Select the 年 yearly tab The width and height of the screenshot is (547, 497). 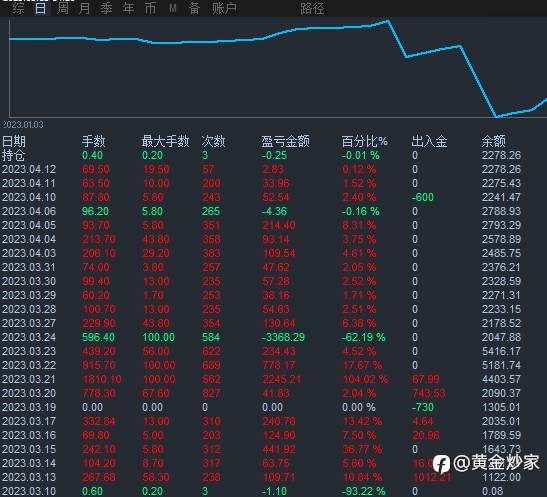[128, 8]
